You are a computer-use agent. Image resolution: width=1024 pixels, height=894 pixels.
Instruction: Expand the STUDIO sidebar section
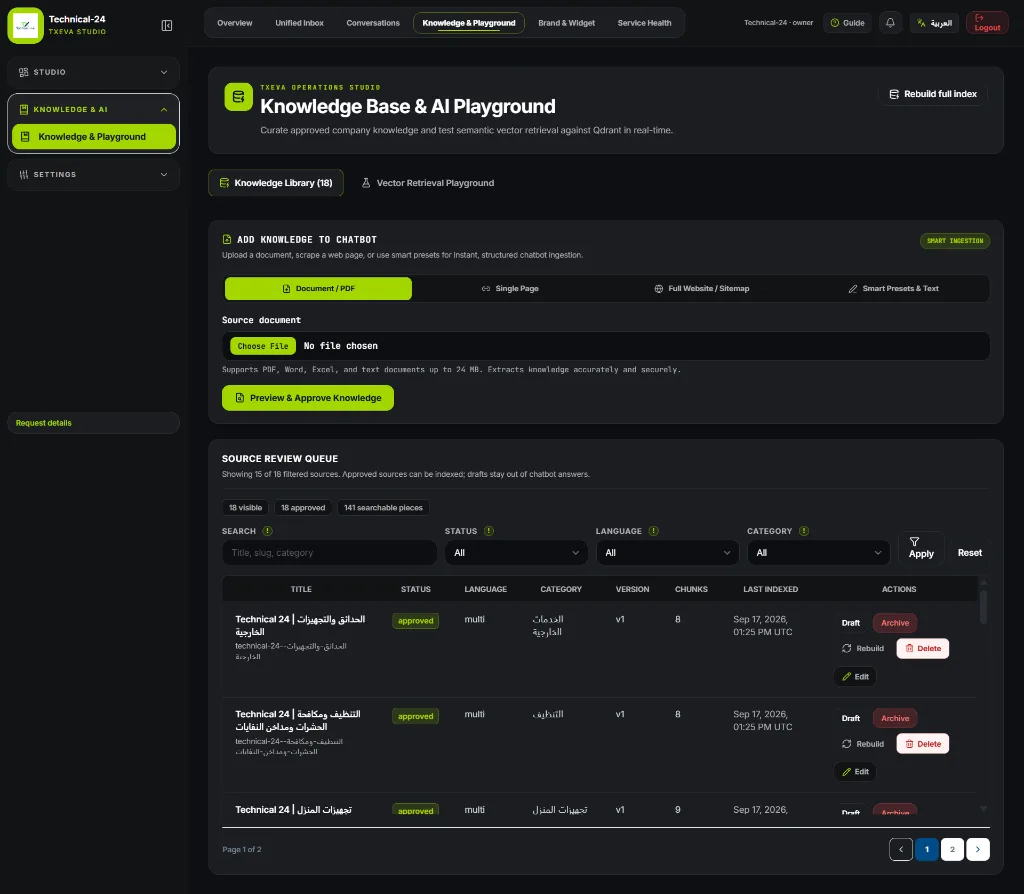(x=93, y=72)
